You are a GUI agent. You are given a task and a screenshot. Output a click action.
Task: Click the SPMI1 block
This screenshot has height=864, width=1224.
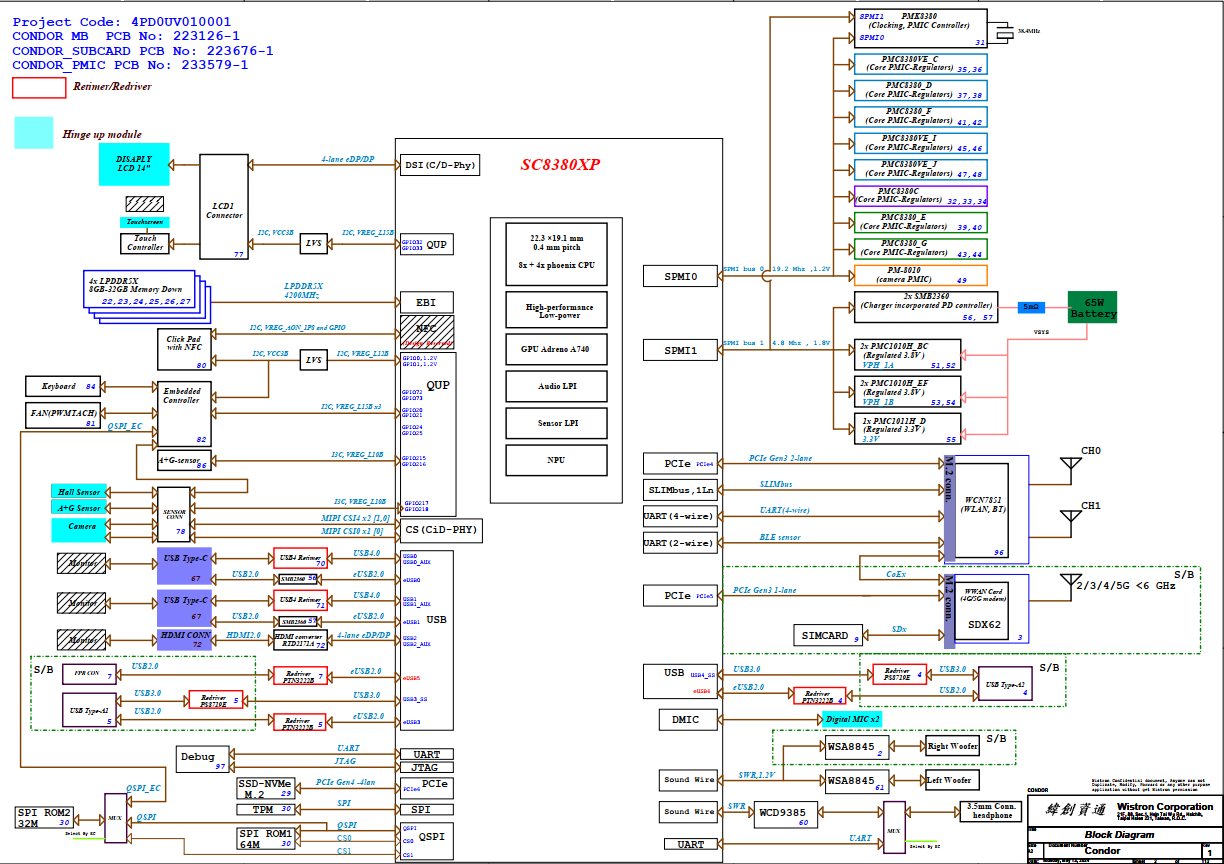click(x=681, y=350)
